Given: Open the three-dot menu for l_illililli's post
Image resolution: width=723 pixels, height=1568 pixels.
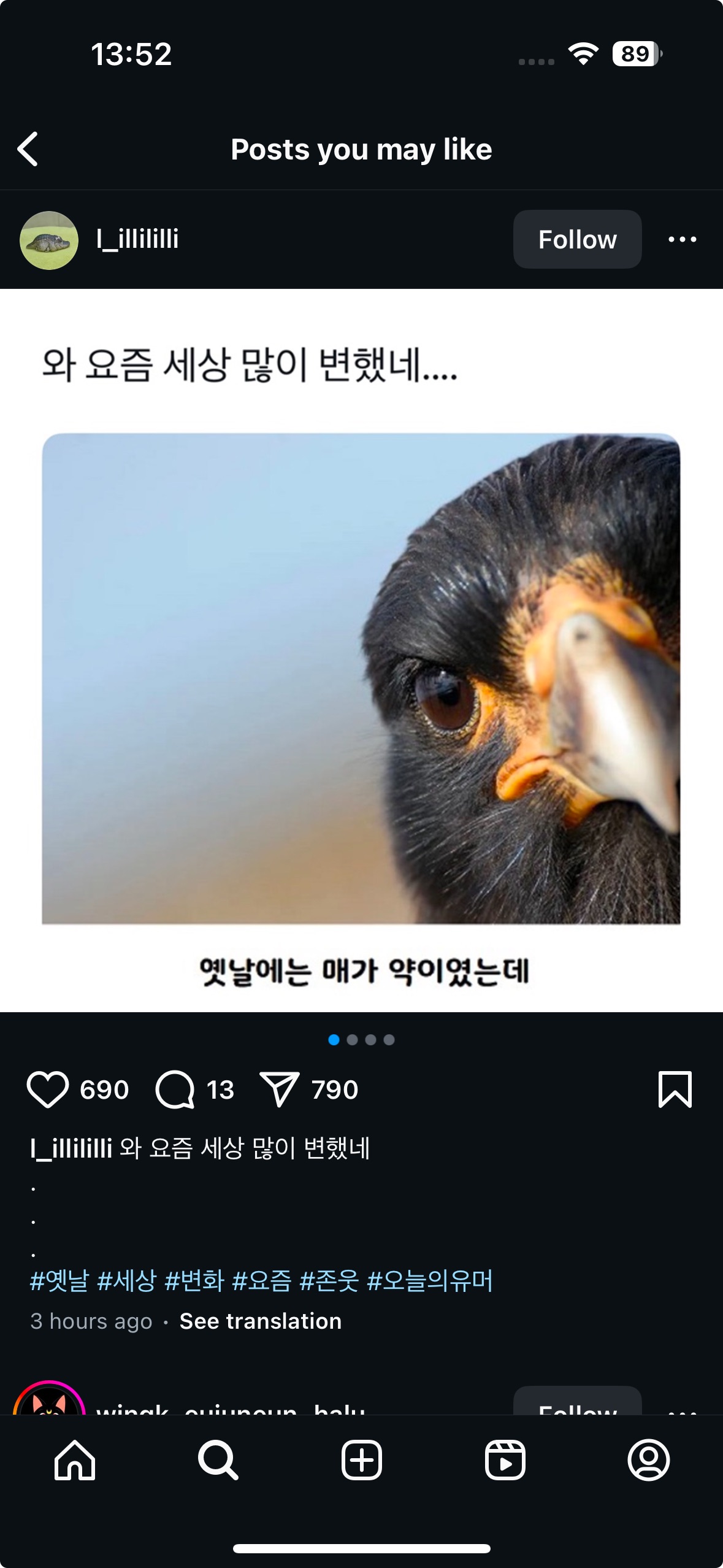Looking at the screenshot, I should (683, 239).
